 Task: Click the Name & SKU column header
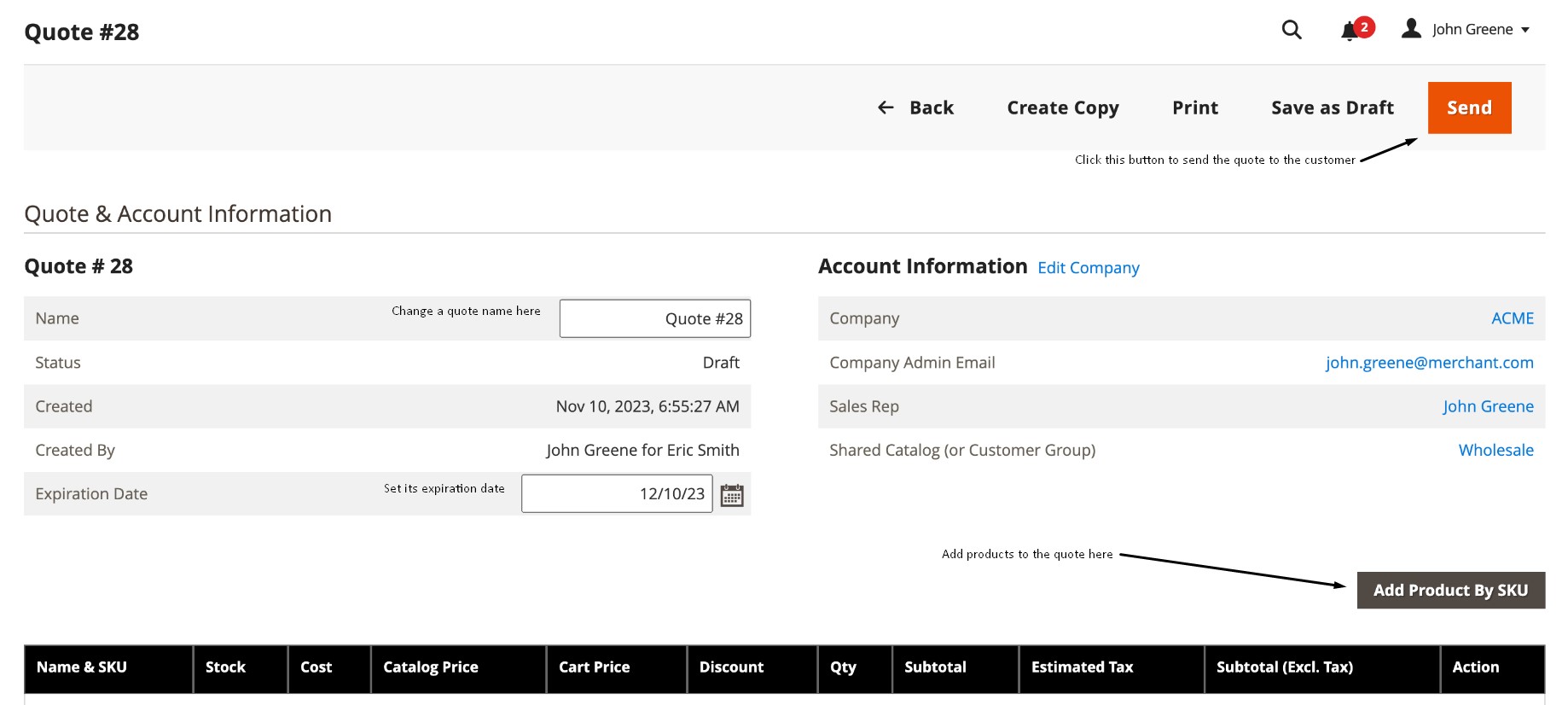(x=108, y=667)
